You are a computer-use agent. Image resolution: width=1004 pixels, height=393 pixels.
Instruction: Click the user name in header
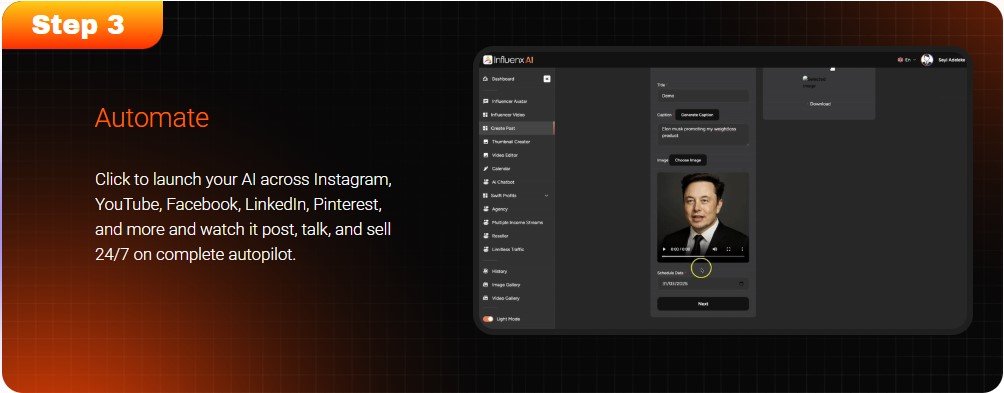[951, 60]
